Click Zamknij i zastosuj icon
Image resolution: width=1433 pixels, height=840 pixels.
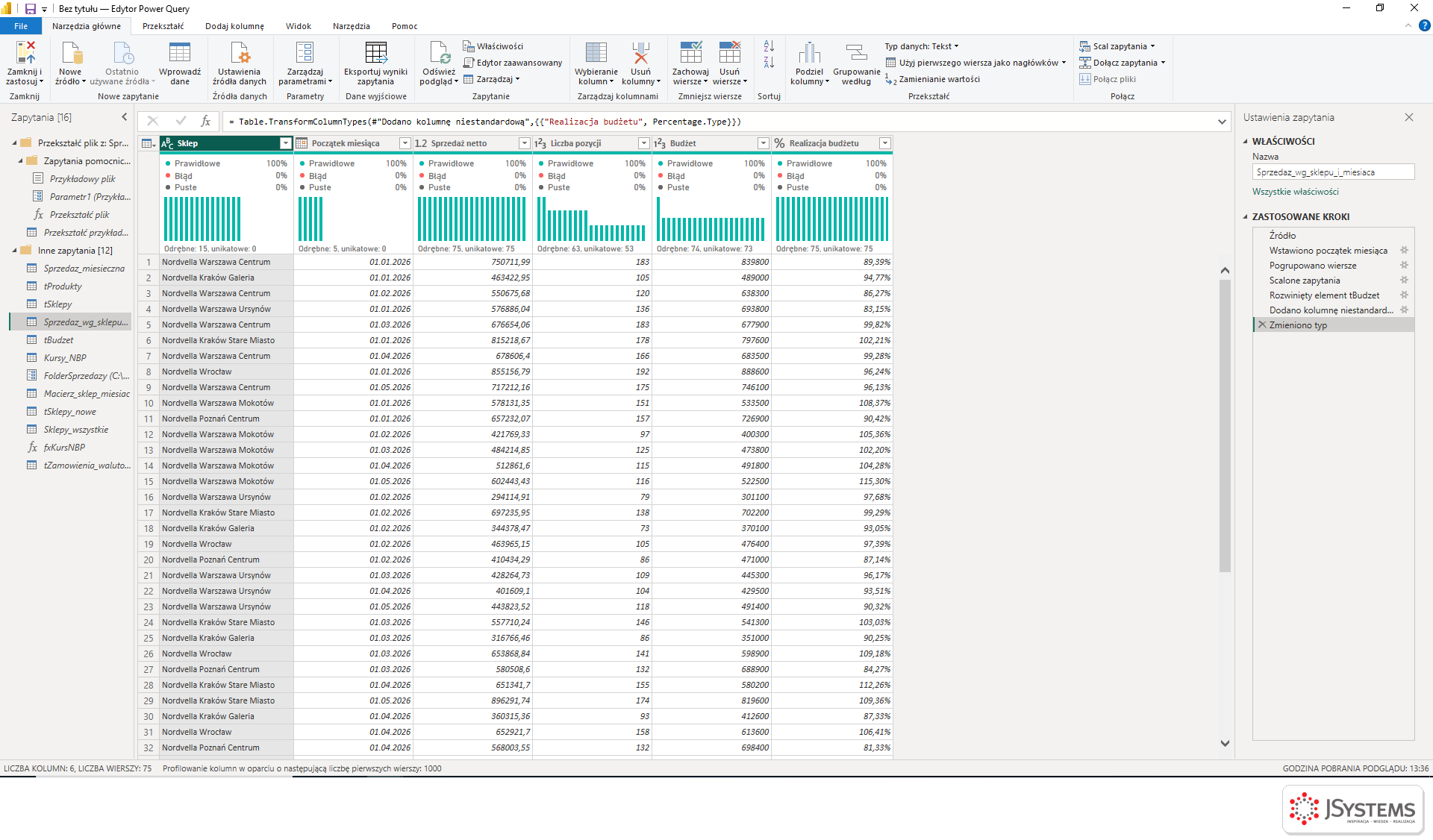click(25, 53)
